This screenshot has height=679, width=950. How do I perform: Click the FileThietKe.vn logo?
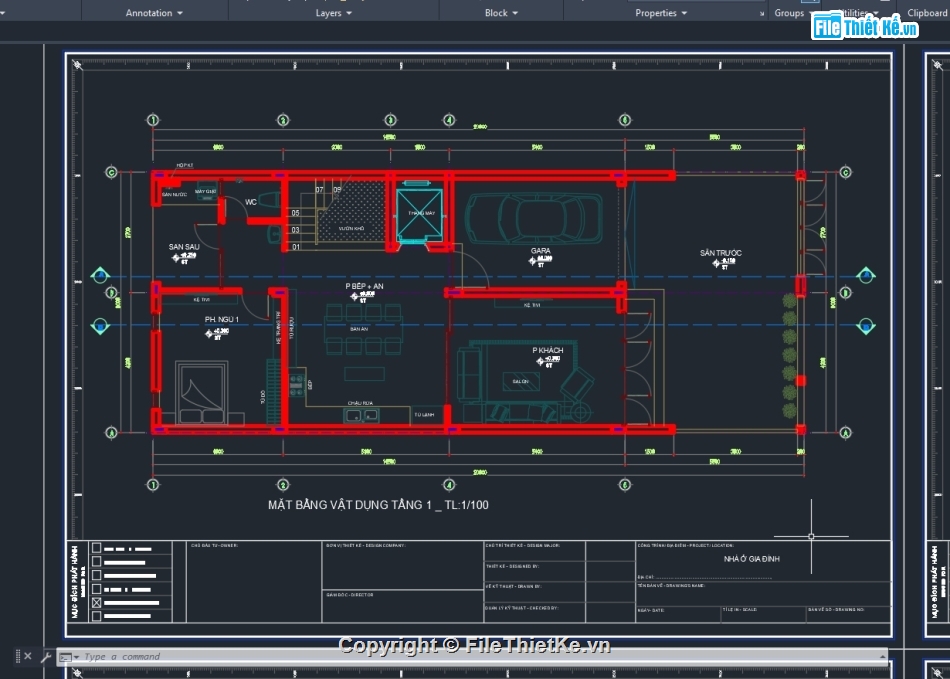click(x=864, y=26)
